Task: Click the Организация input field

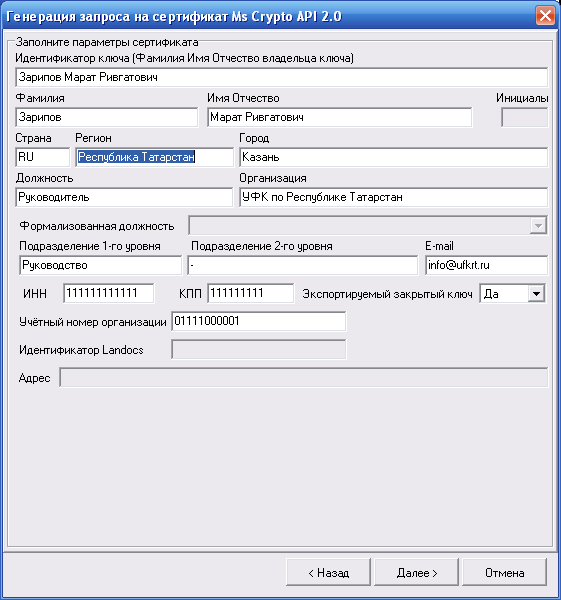Action: (x=393, y=197)
